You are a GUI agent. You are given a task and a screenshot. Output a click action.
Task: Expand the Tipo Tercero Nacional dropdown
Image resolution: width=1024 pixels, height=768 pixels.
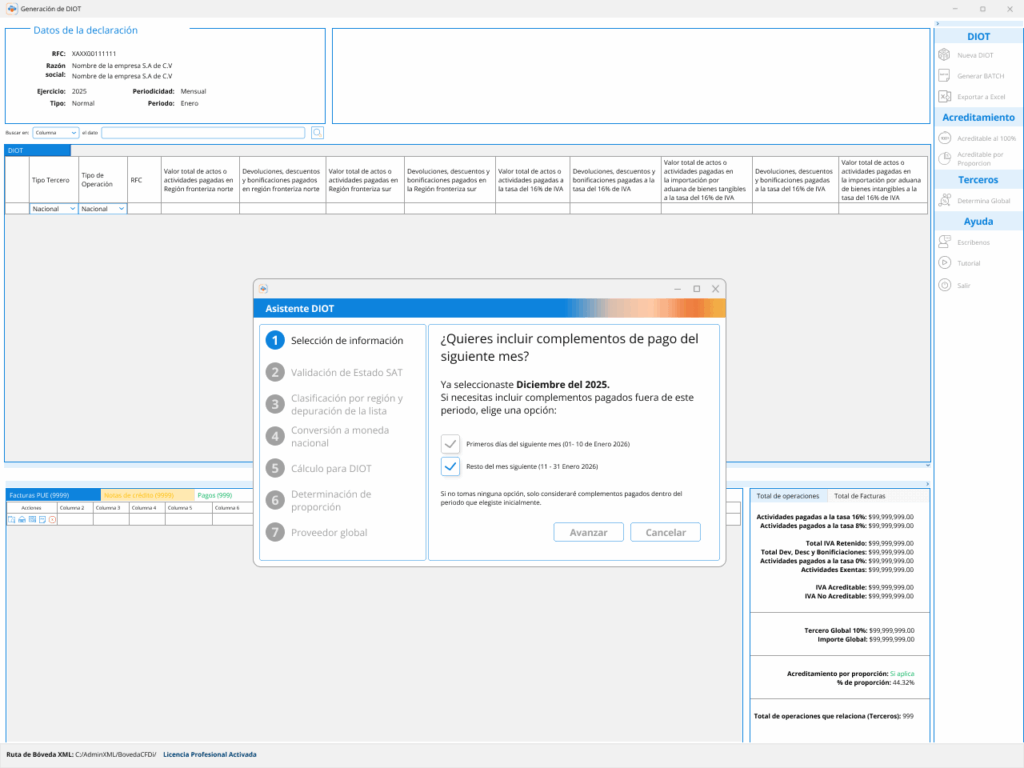53,209
